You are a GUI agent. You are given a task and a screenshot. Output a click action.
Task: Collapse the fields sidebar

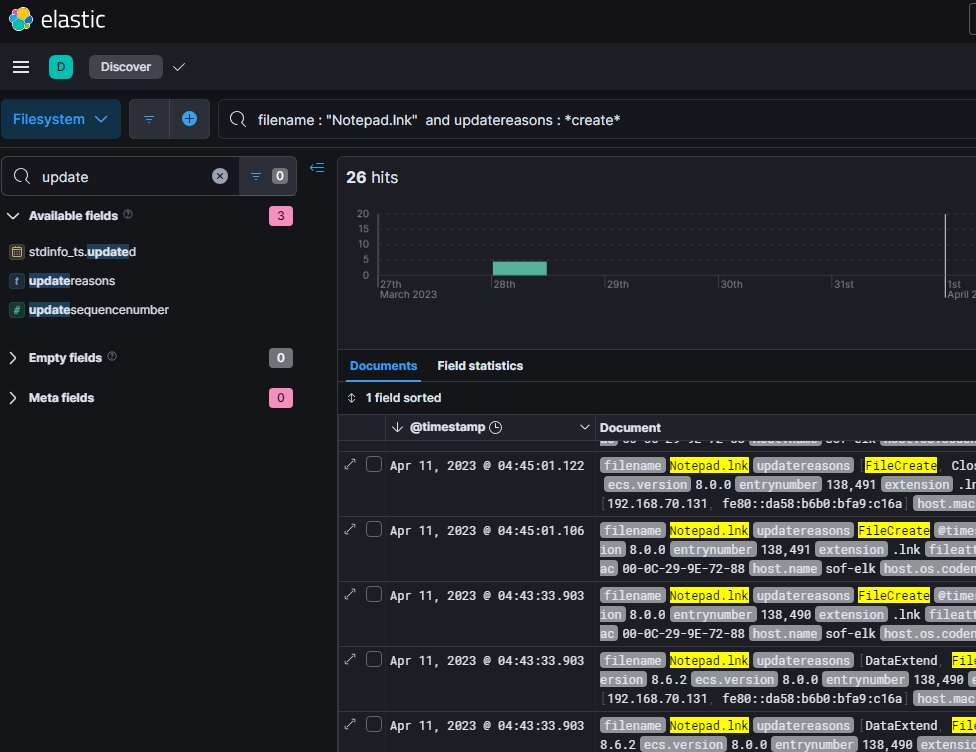click(x=317, y=168)
